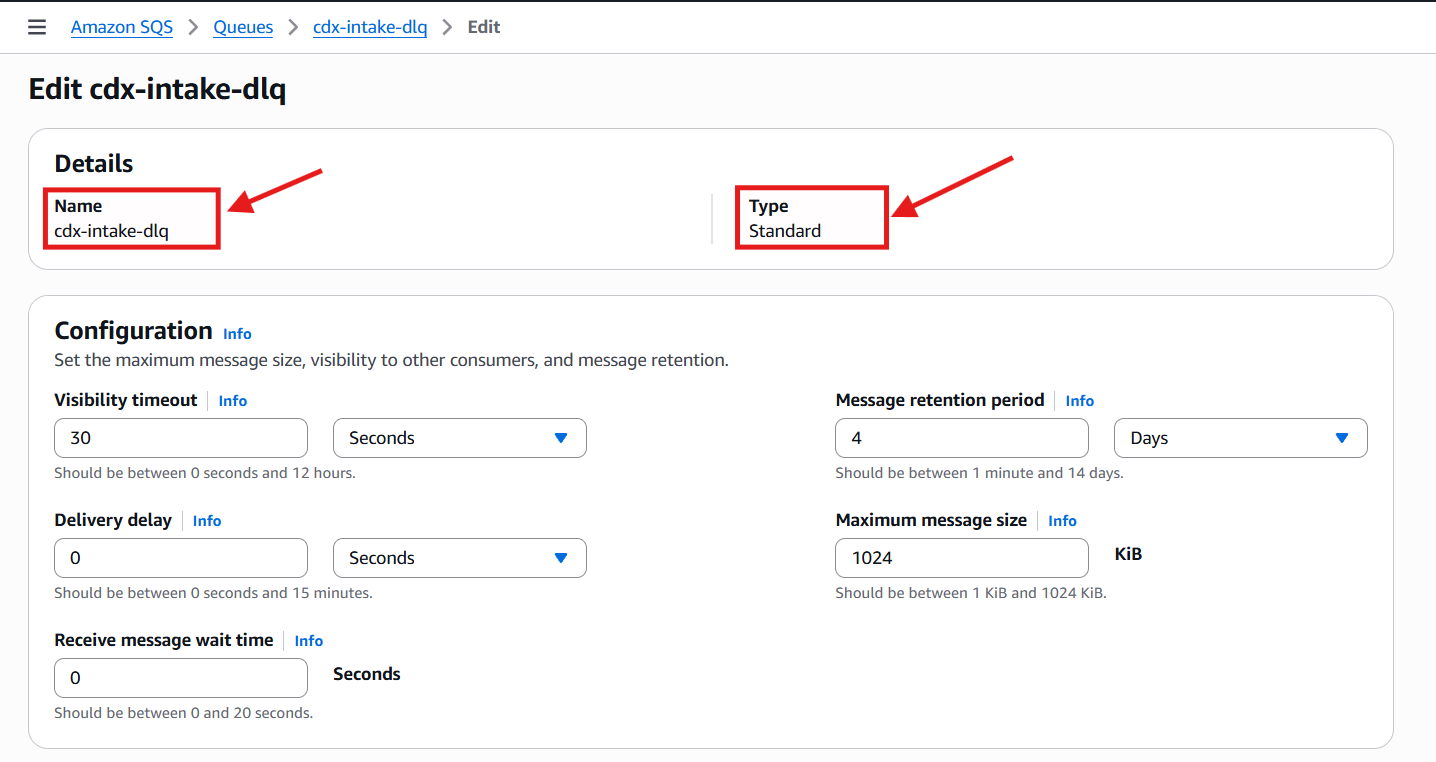Image resolution: width=1436 pixels, height=762 pixels.
Task: Click the Standard queue type value
Action: pos(785,231)
